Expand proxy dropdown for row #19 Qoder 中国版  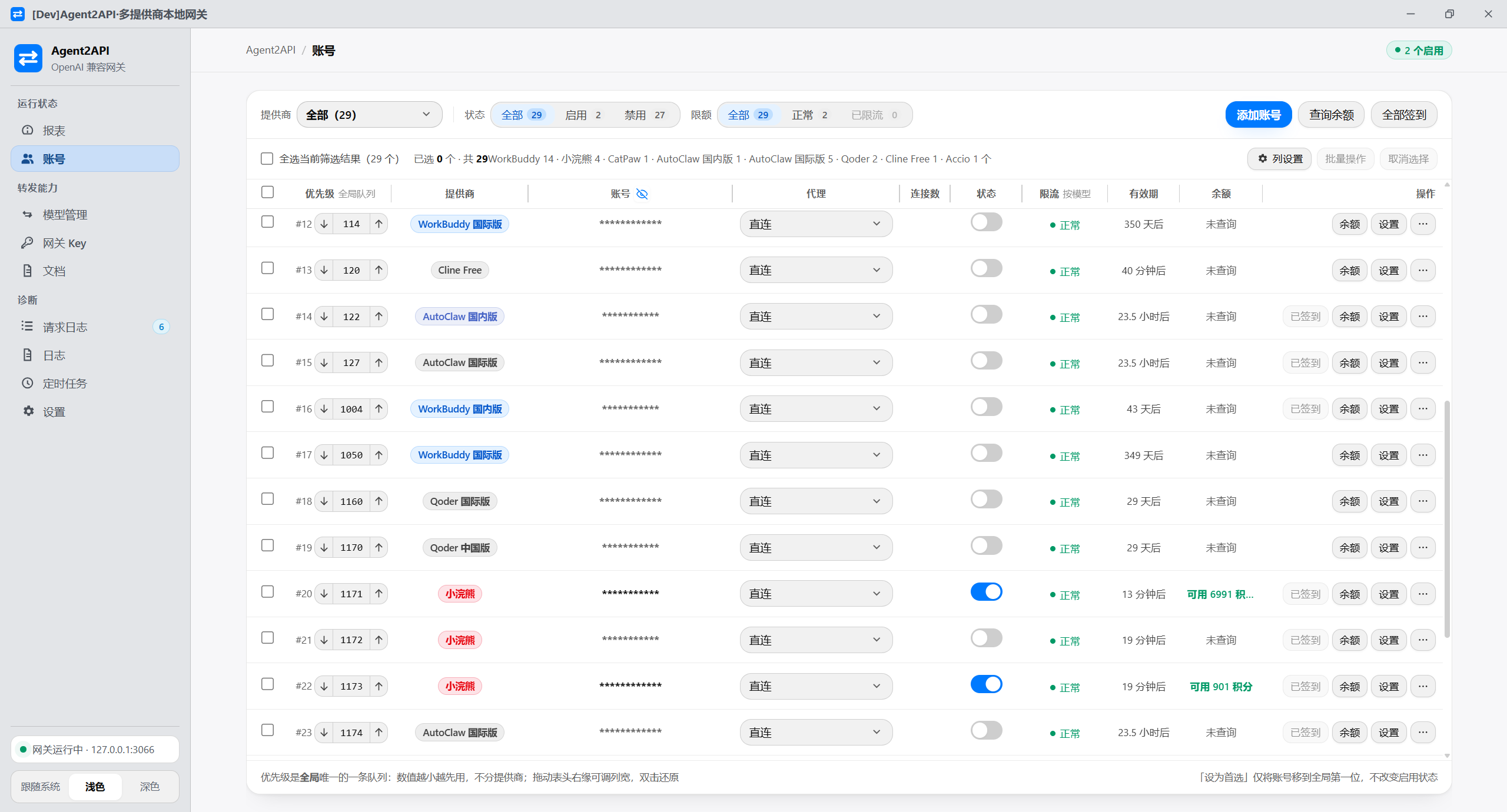pos(816,548)
